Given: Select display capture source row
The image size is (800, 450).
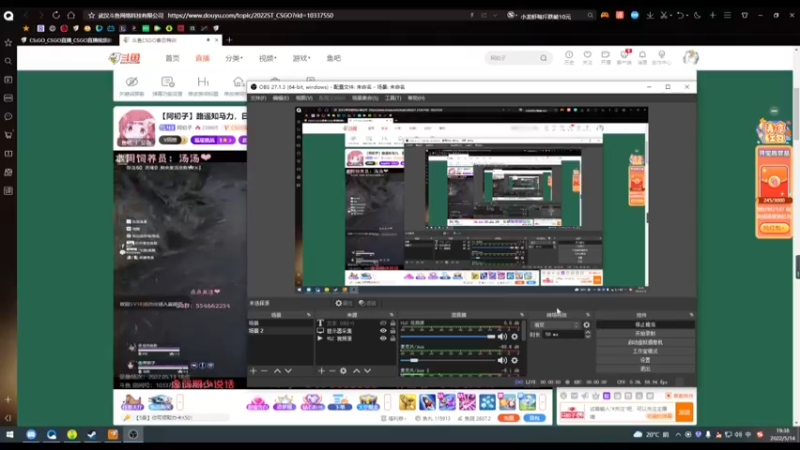Looking at the screenshot, I should (355, 331).
